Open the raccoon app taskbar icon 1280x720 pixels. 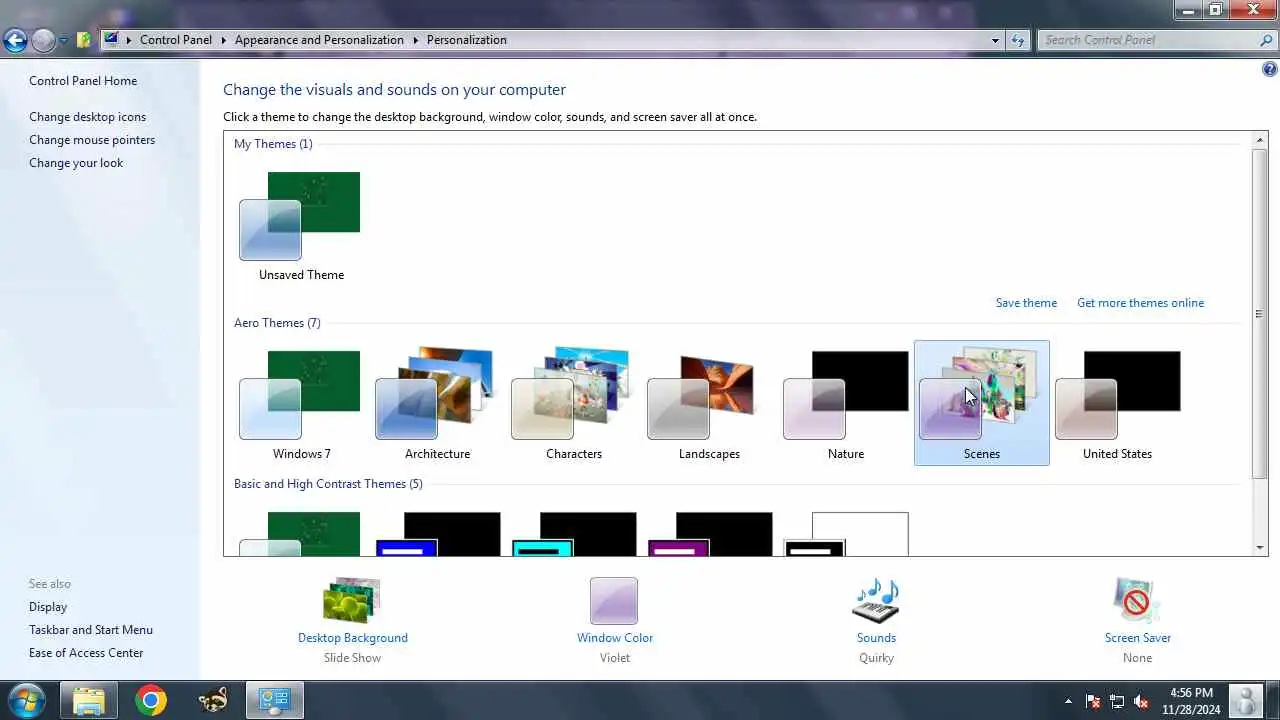213,700
